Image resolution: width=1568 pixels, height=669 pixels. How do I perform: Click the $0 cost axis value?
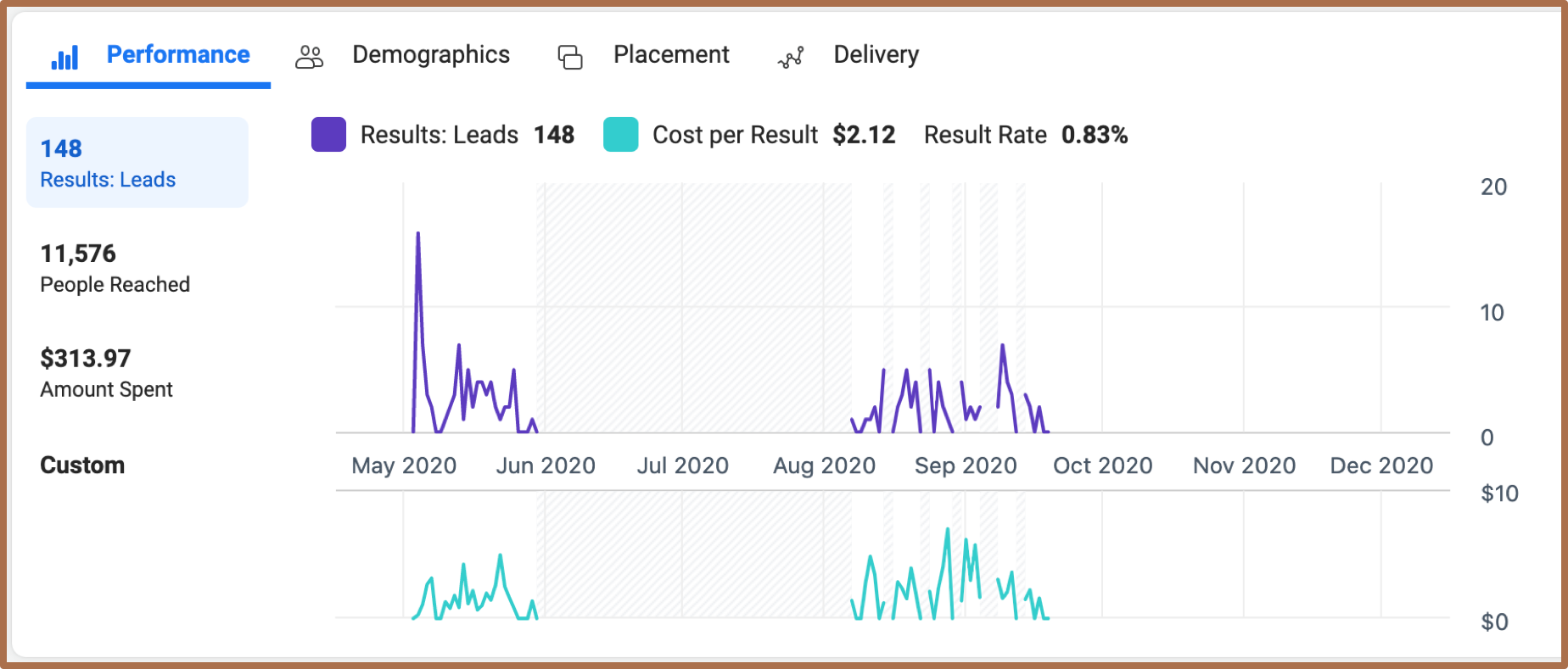click(1494, 622)
